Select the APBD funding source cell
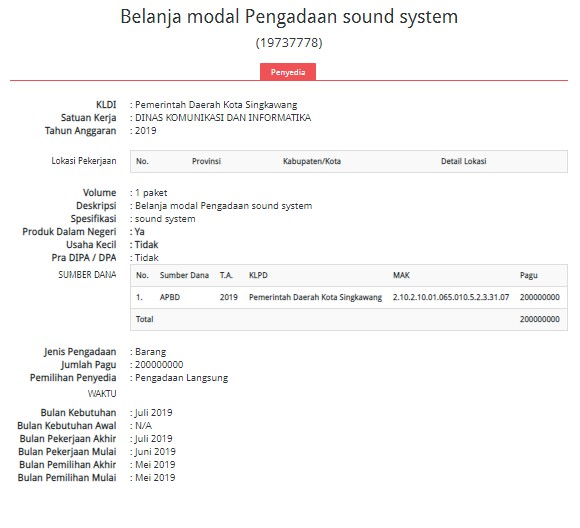 (170, 297)
